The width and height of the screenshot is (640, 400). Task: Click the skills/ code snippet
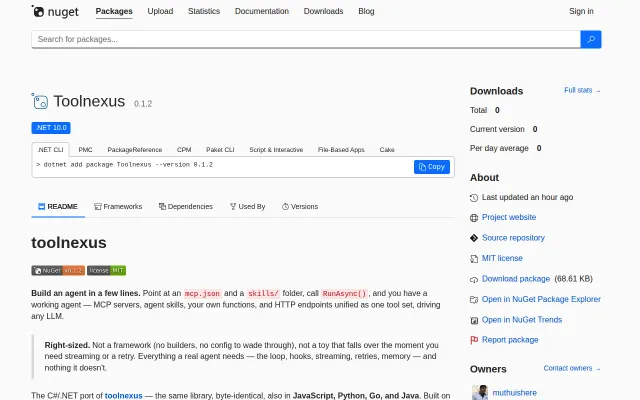click(x=263, y=293)
